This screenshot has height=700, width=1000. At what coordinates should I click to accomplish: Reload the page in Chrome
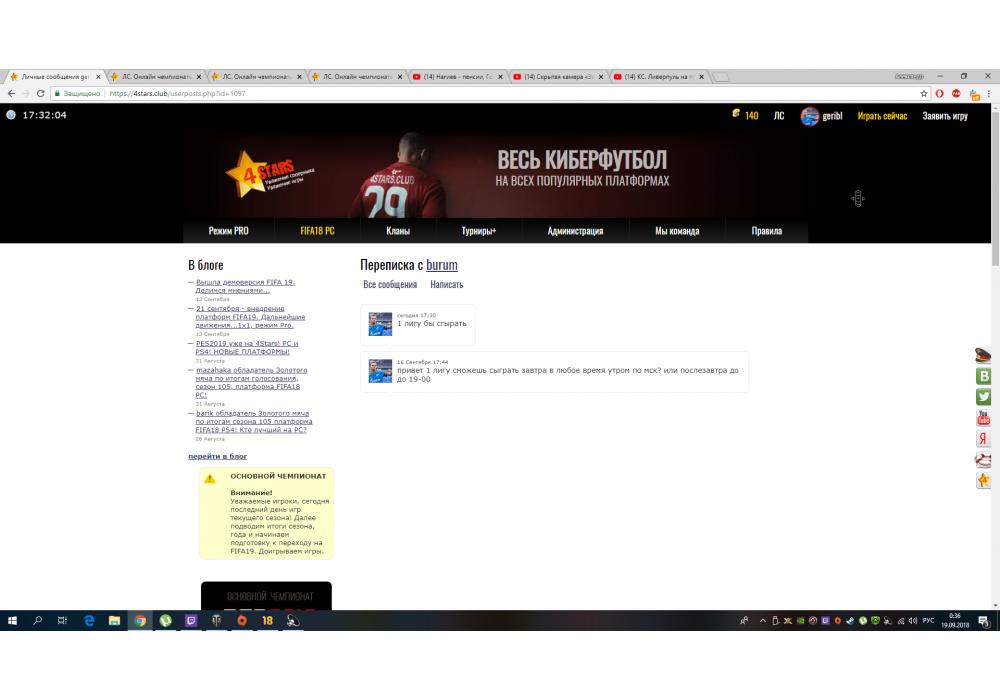click(x=40, y=93)
